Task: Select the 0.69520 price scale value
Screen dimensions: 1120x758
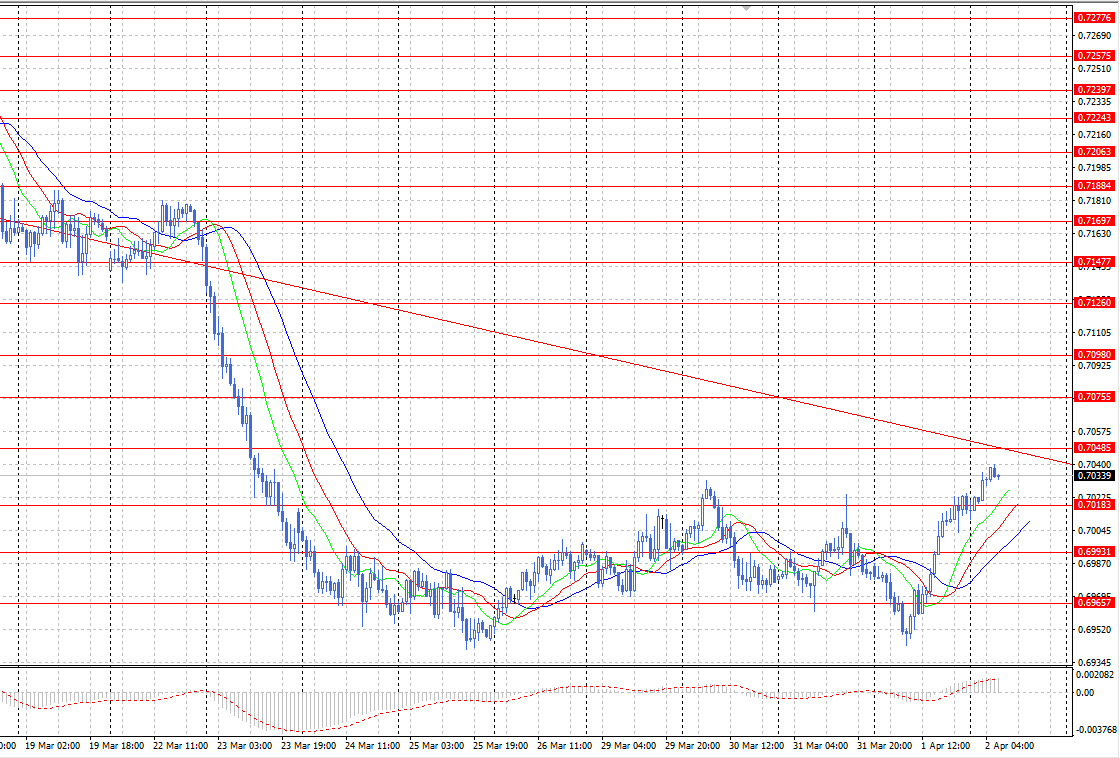Action: 1094,630
